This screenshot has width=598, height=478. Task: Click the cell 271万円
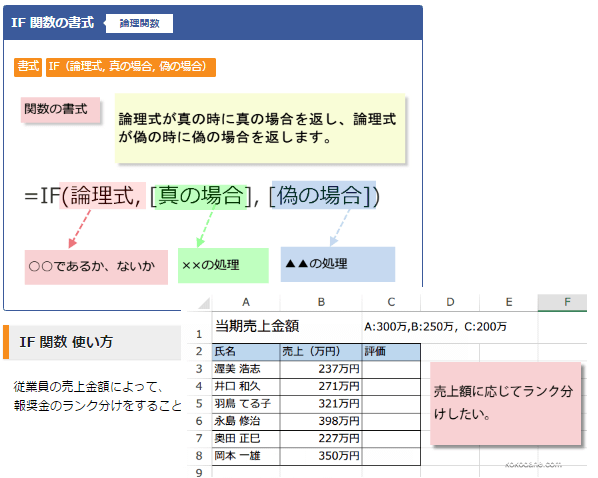321,386
